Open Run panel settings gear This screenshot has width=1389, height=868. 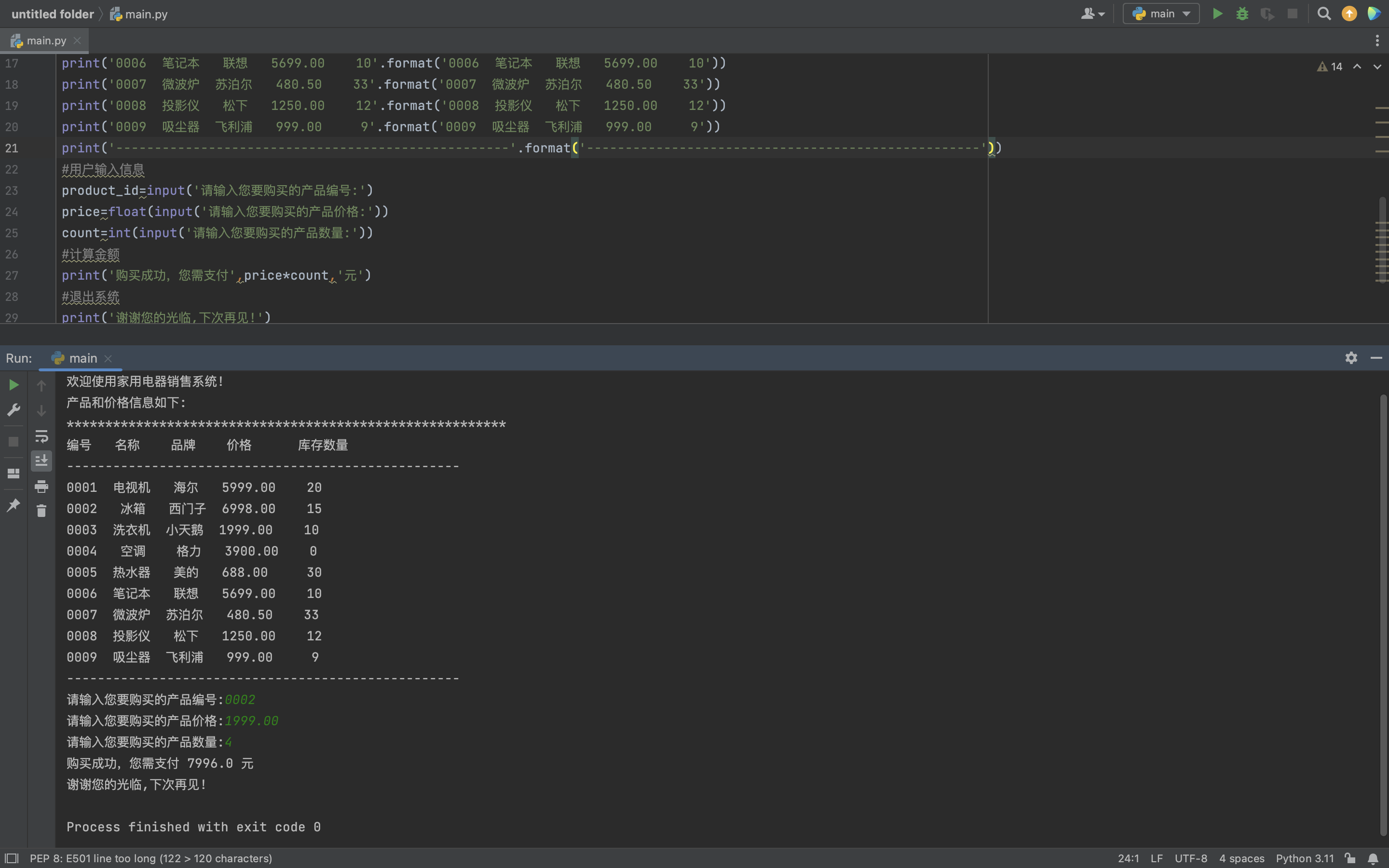(1351, 358)
